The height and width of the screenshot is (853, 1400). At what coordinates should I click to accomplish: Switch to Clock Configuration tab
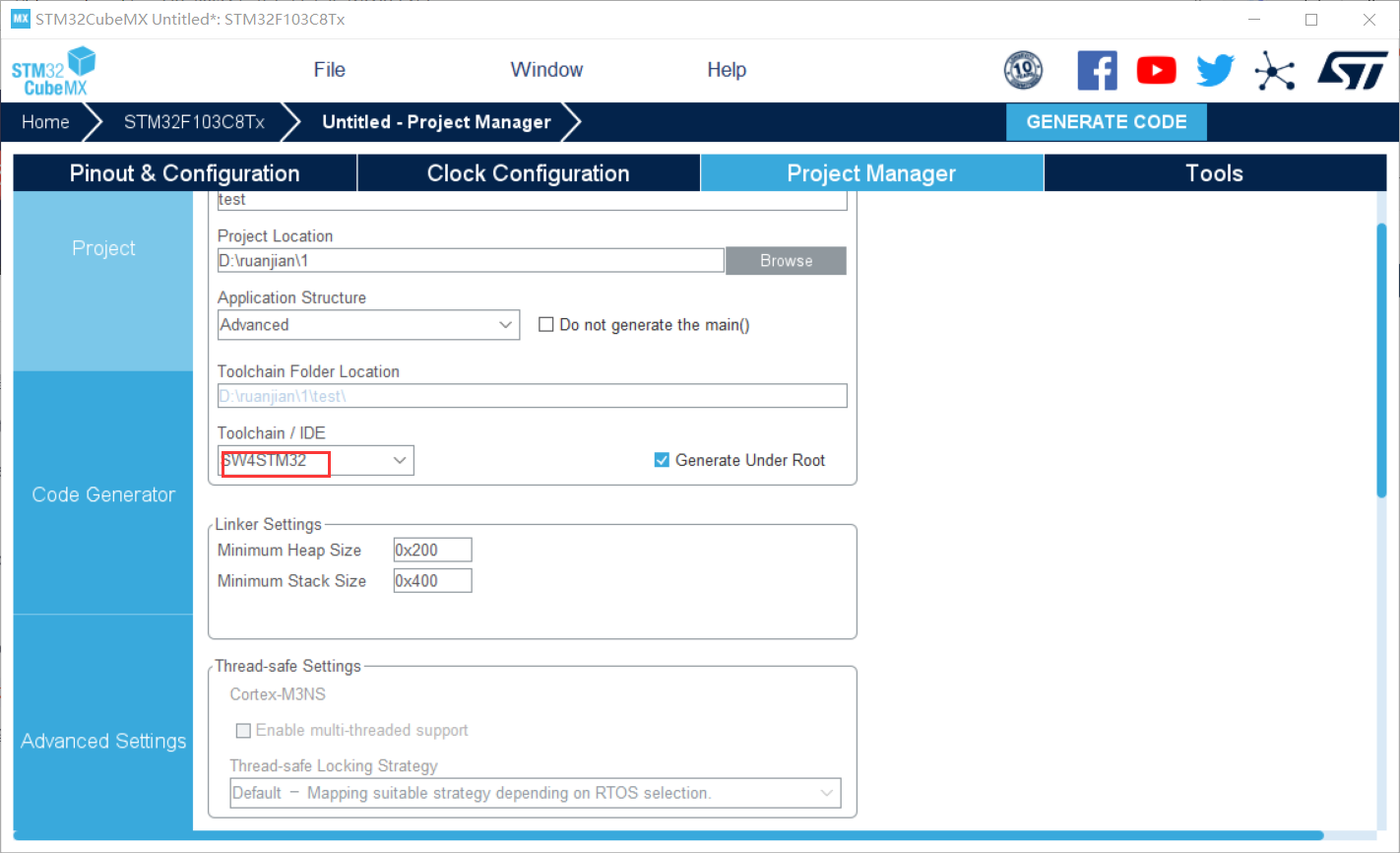529,173
